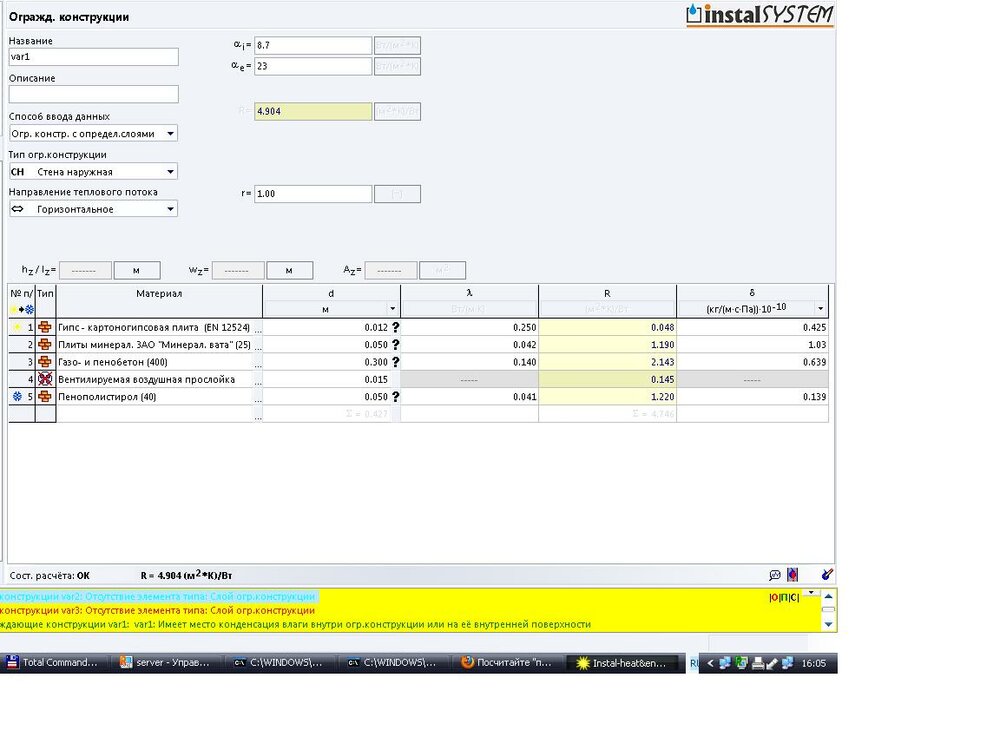Click the green monitor tray icon

(741, 663)
